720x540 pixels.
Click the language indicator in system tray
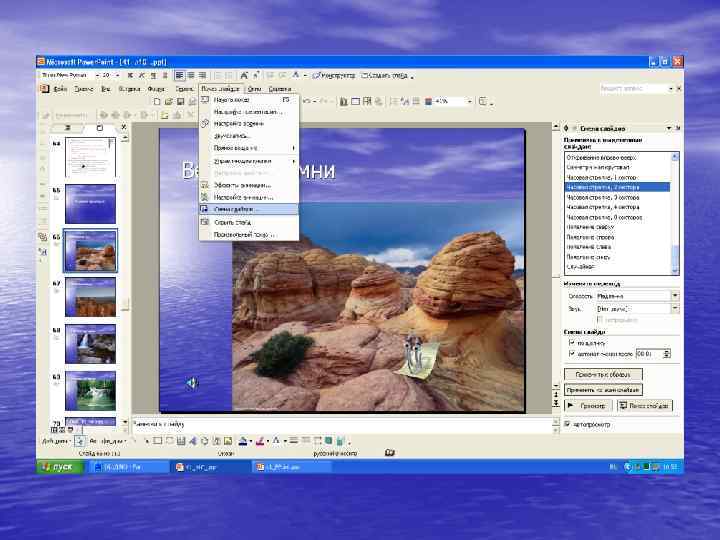point(613,467)
